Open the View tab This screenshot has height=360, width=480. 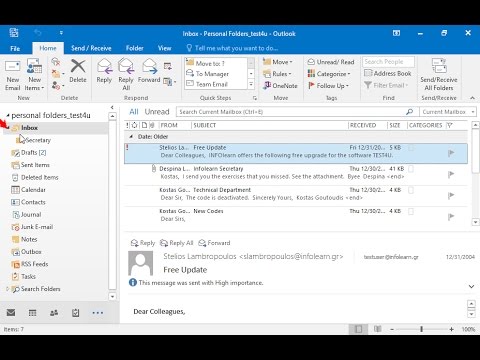164,48
